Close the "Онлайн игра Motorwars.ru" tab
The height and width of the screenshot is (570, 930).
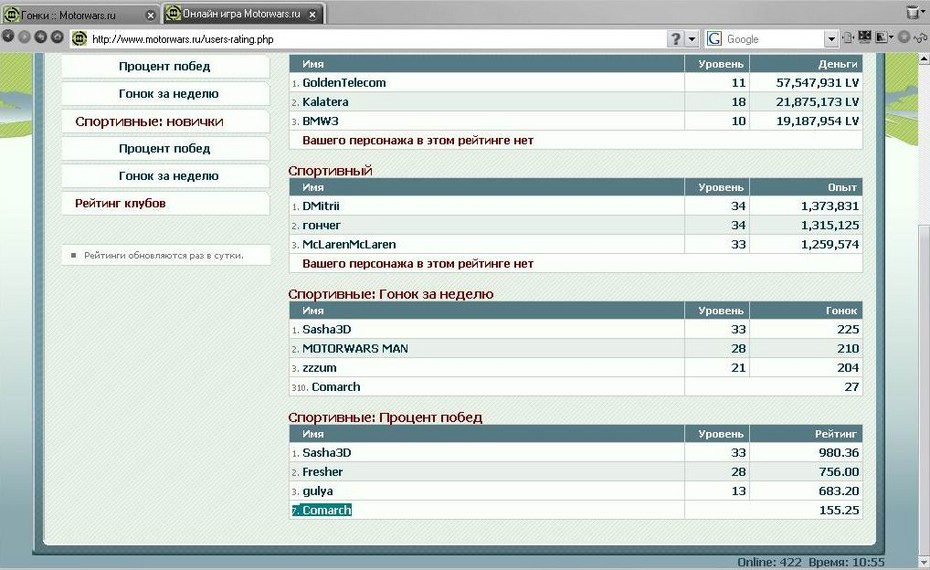tap(313, 15)
